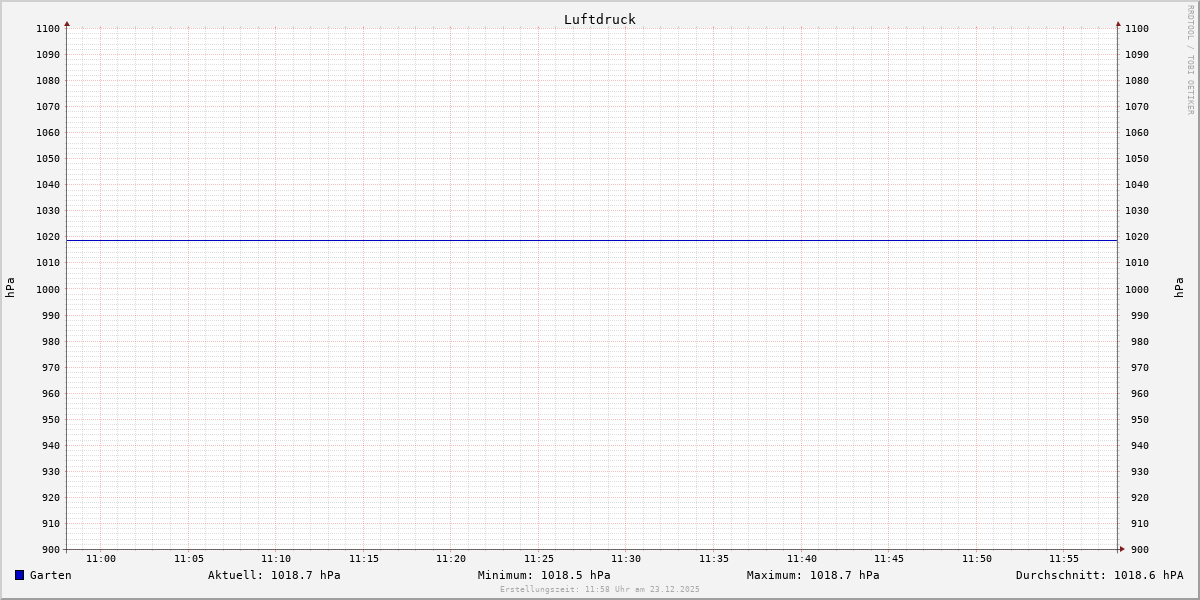Click the Garten legend label
Viewport: 1200px width, 600px height.
tap(51, 575)
